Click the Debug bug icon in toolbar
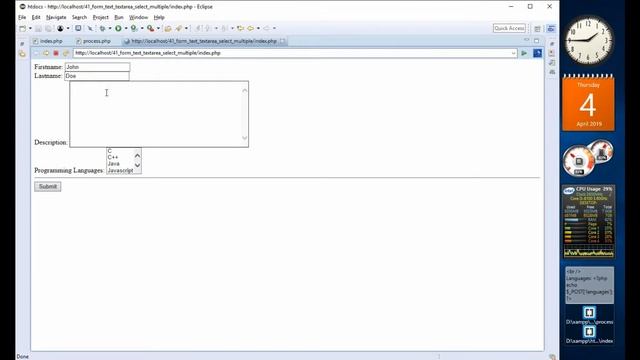This screenshot has height=360, width=640. coord(102,29)
